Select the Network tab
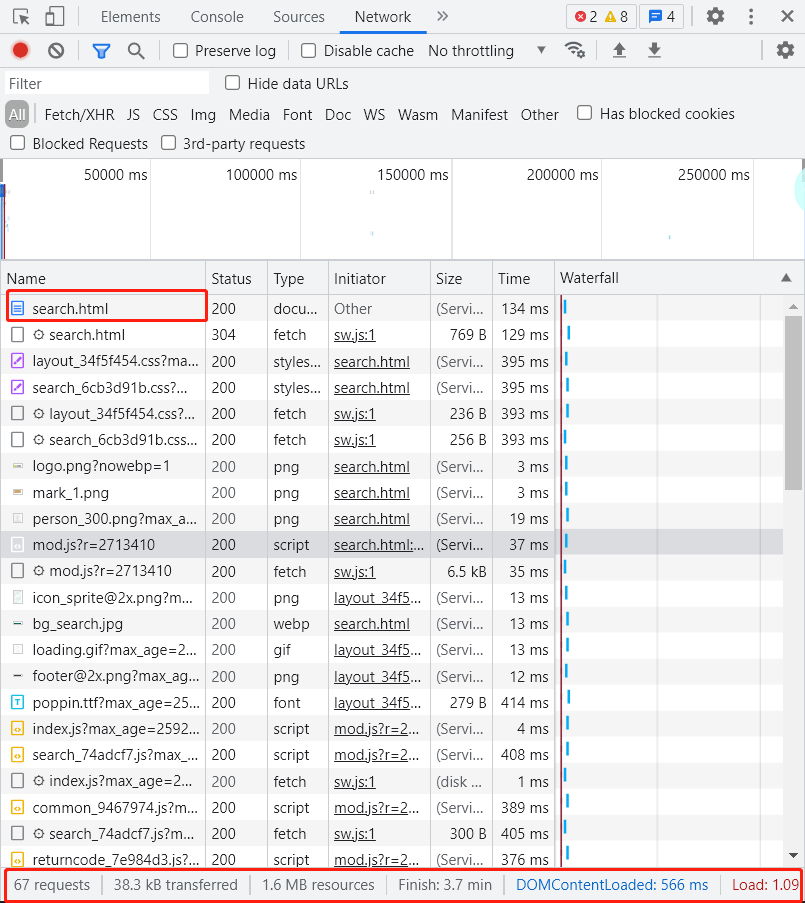Screen dimensions: 805x903 pos(383,17)
